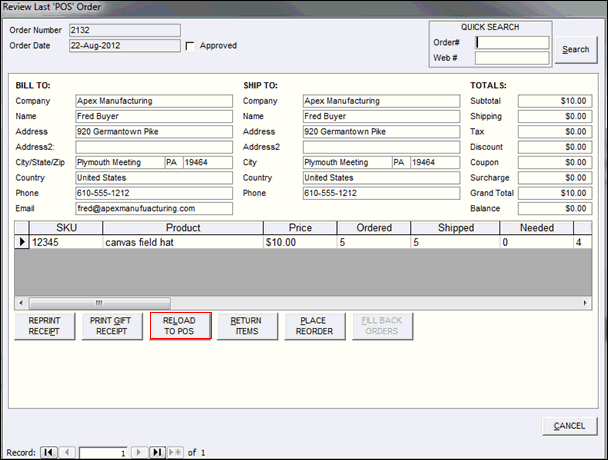Toggle the Approved checkbox

pyautogui.click(x=190, y=46)
